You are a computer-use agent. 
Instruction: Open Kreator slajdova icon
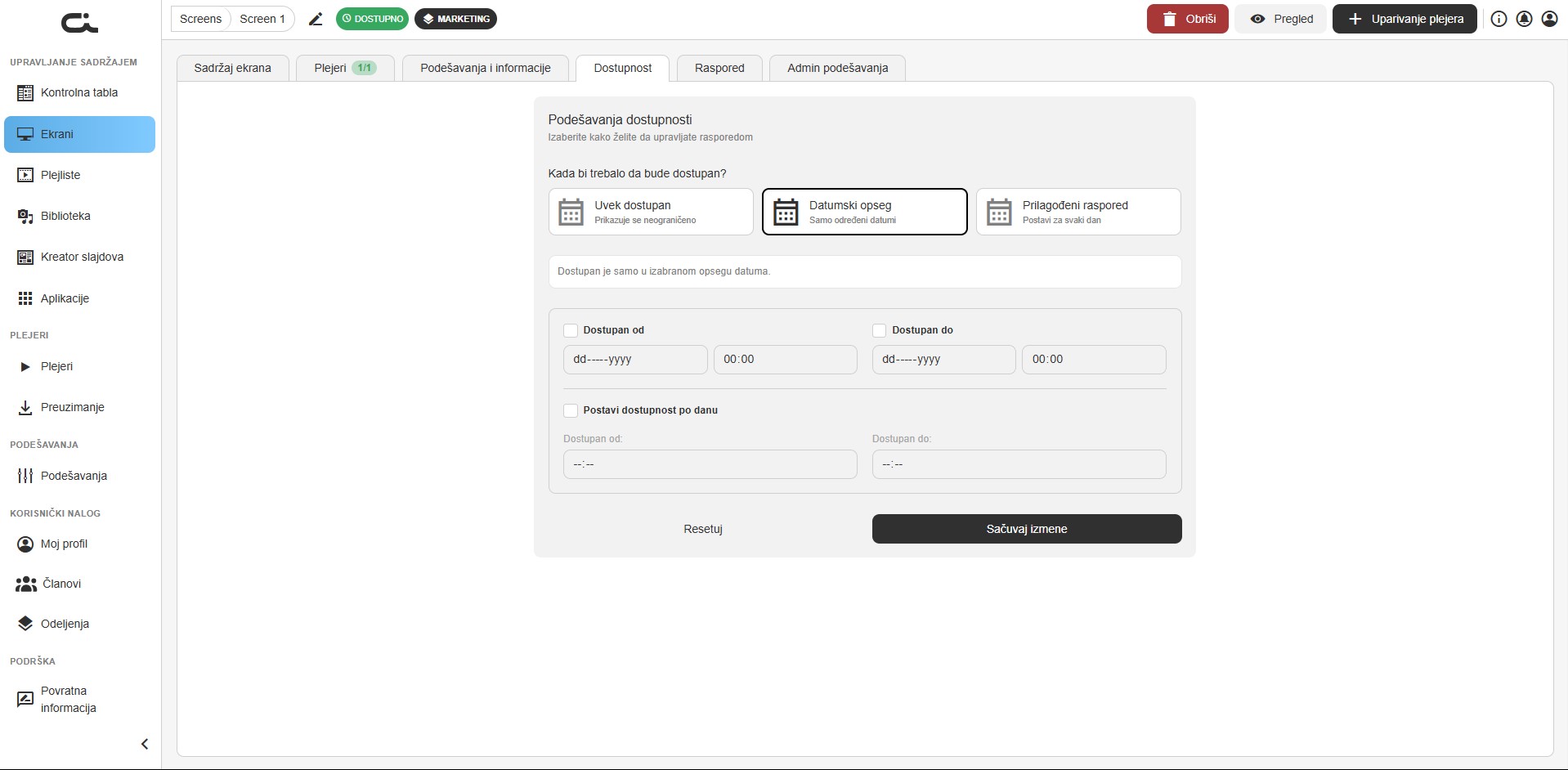click(x=25, y=257)
